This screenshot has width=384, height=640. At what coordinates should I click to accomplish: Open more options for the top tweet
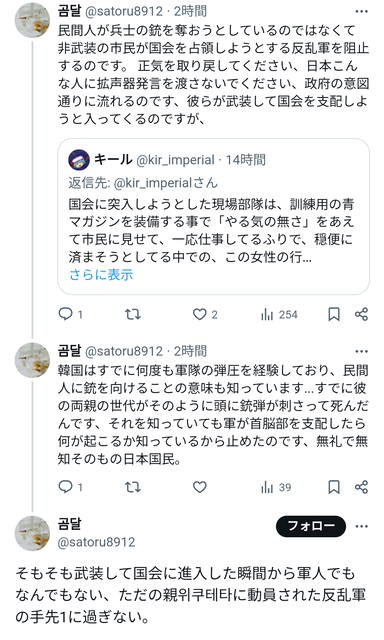[x=362, y=11]
